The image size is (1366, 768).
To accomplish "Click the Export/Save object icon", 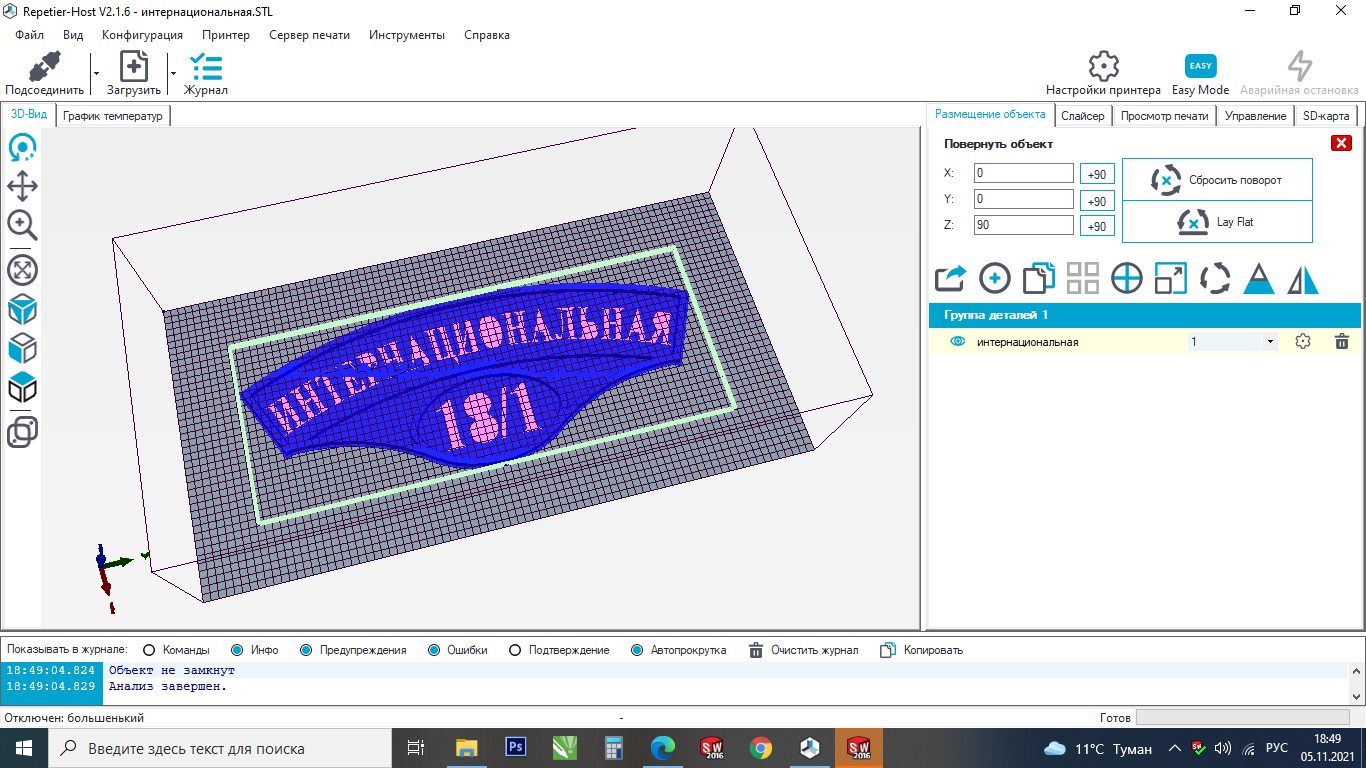I will point(950,278).
